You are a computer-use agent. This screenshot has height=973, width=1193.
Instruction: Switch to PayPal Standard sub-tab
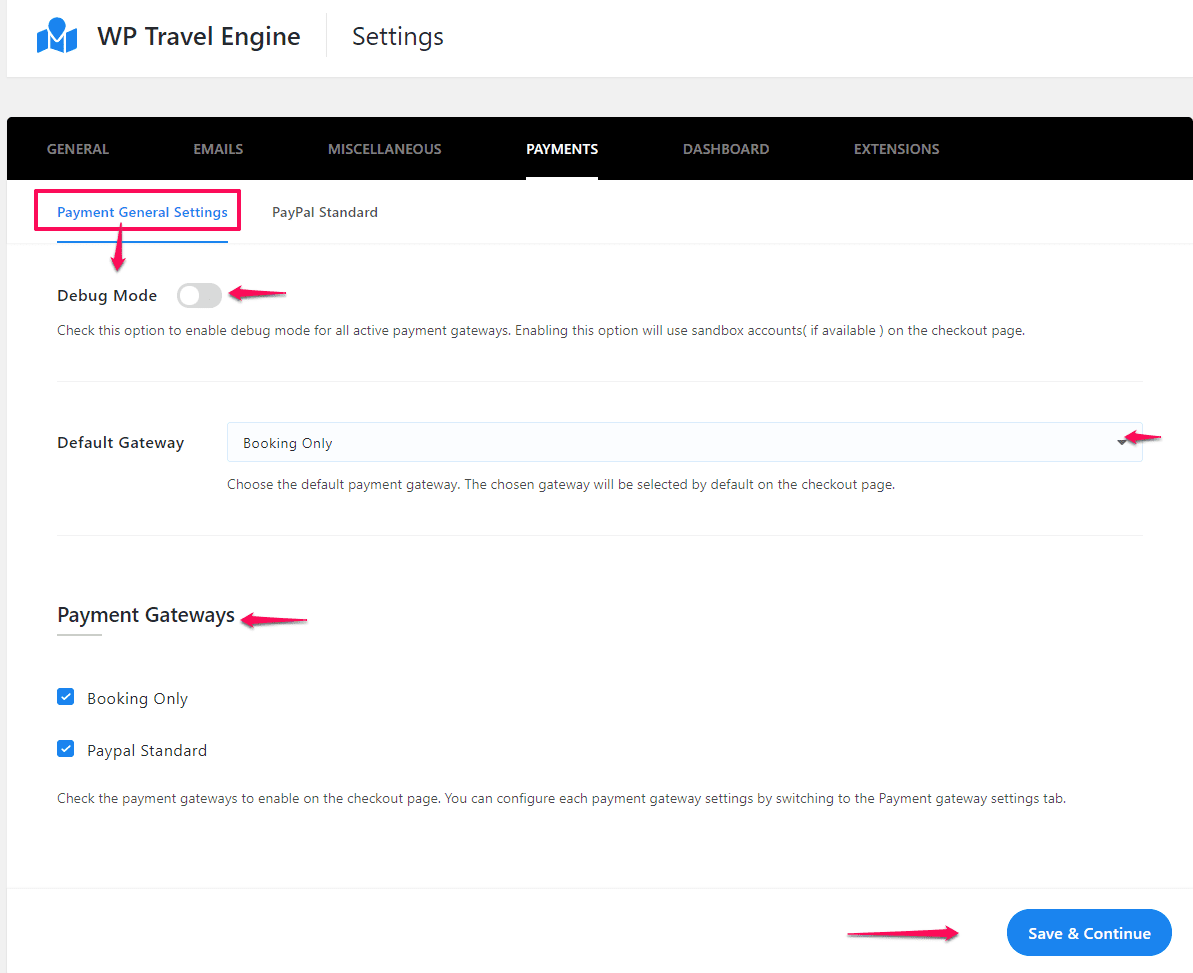(325, 212)
